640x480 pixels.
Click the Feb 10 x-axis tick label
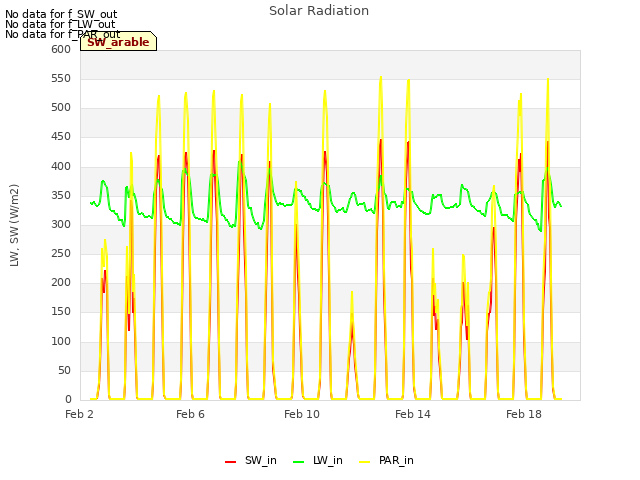[x=302, y=414]
